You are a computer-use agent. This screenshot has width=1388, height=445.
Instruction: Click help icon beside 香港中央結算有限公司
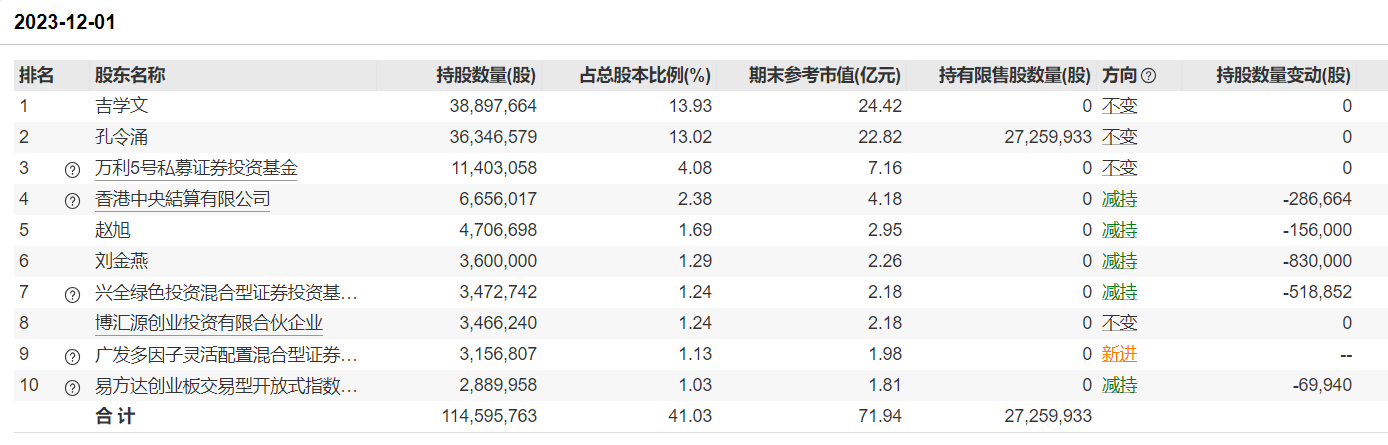(x=72, y=200)
